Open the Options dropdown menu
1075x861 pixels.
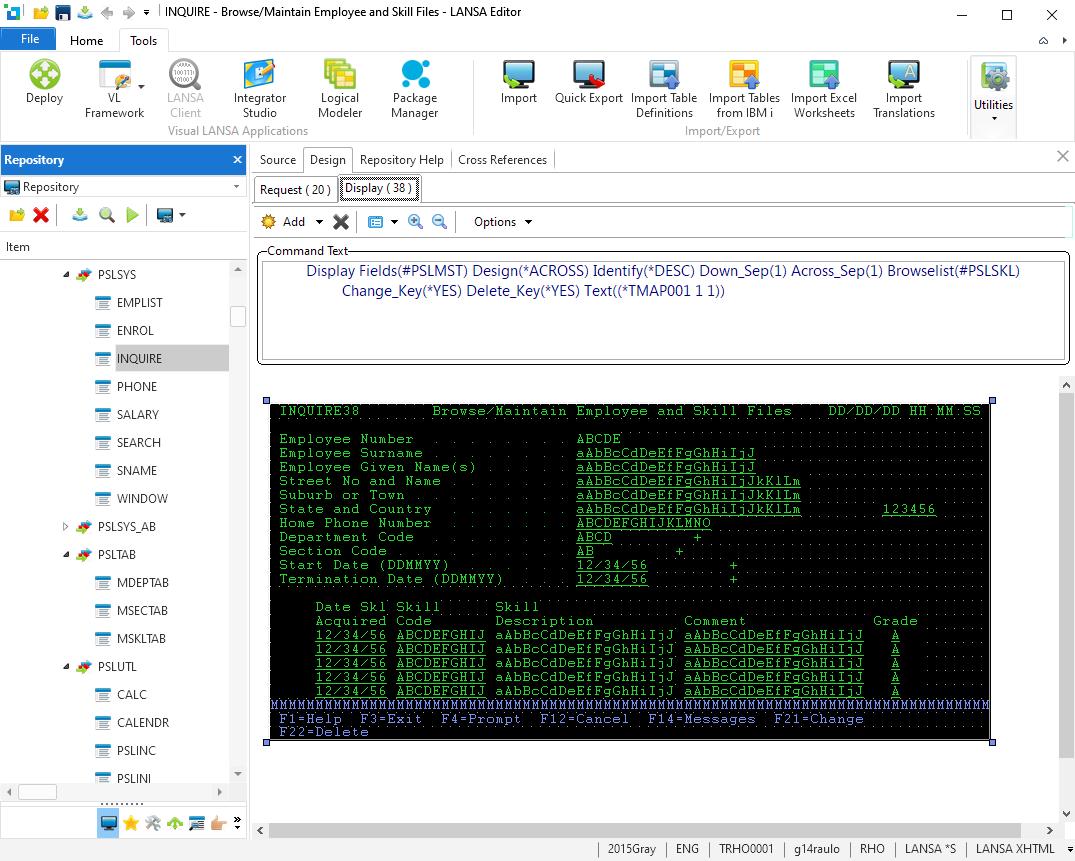coord(503,222)
